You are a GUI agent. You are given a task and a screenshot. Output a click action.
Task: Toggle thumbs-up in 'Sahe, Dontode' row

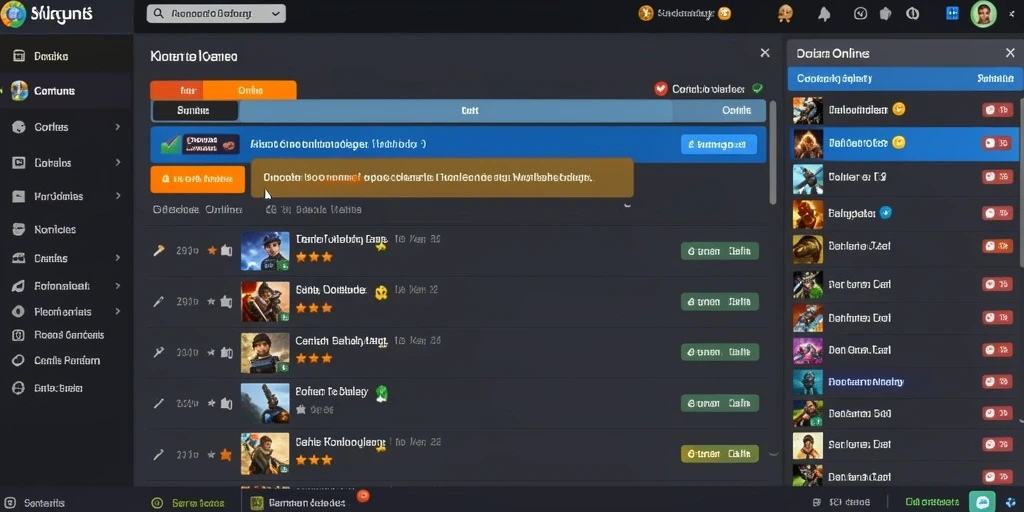coord(226,302)
